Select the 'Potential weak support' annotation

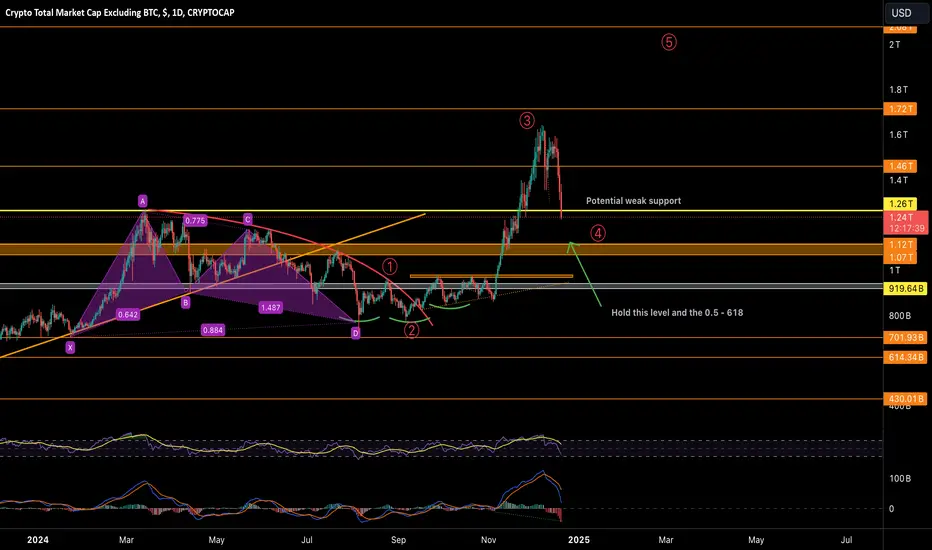[634, 201]
